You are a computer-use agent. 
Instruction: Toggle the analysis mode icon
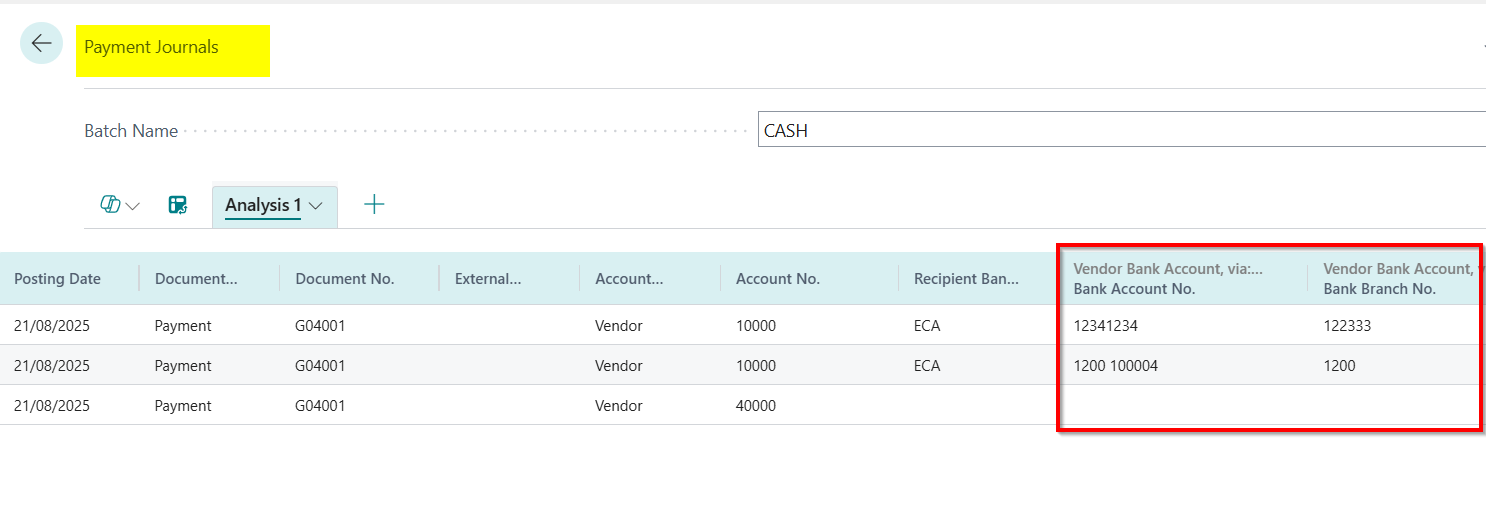click(x=178, y=205)
